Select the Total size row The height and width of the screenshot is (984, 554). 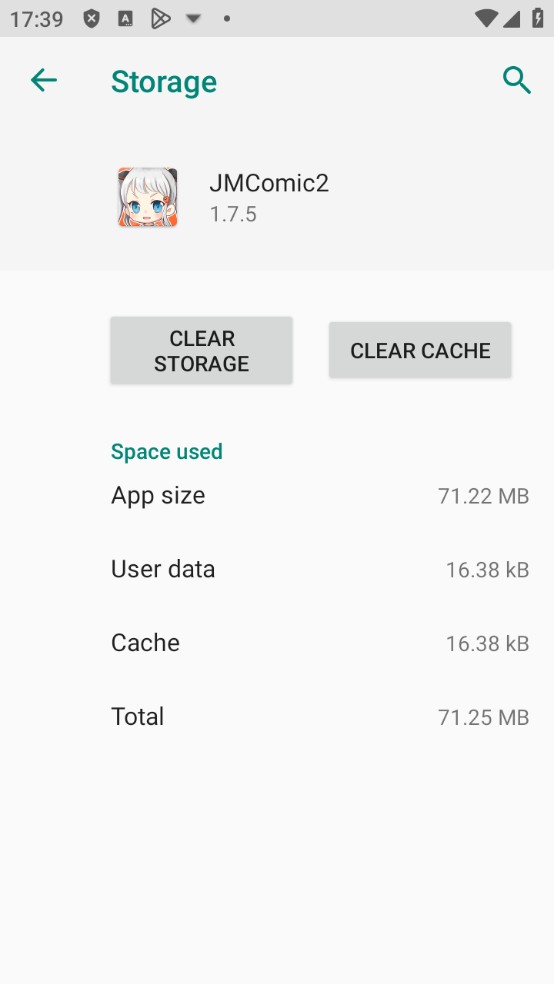point(320,717)
